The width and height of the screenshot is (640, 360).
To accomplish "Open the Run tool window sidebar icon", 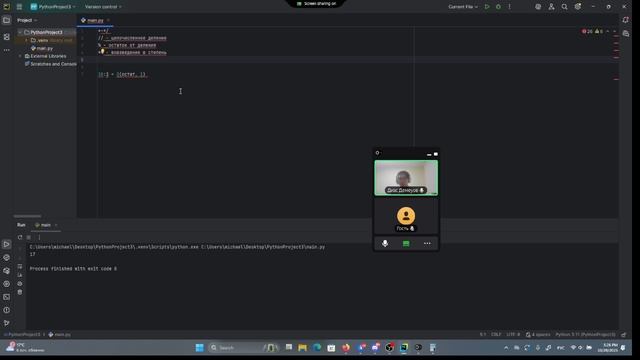I will [7, 244].
